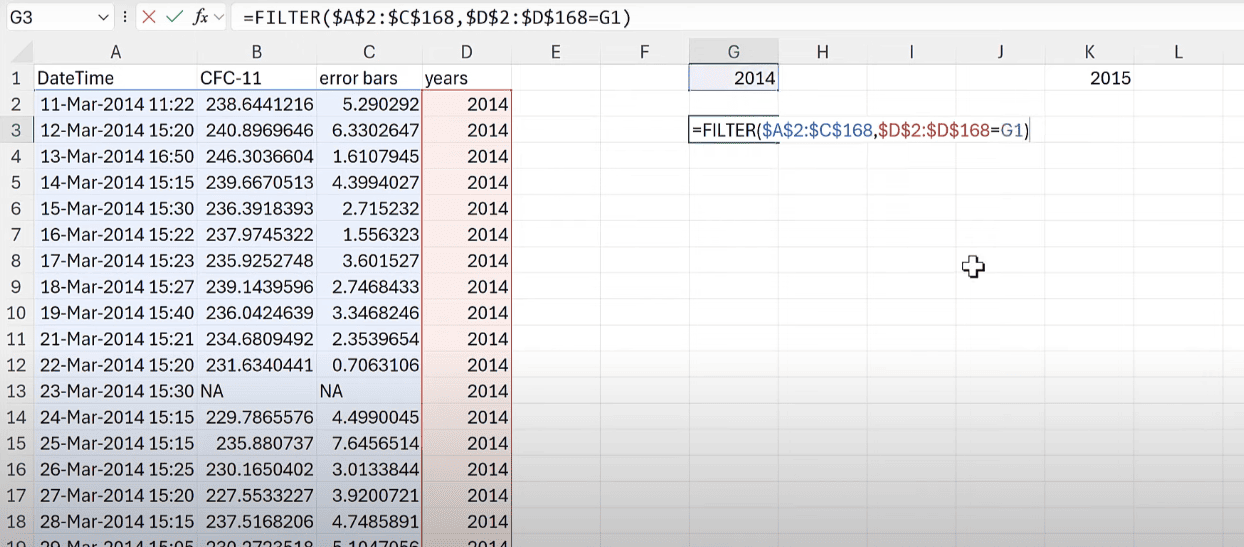
Task: Select column H header
Action: [822, 52]
